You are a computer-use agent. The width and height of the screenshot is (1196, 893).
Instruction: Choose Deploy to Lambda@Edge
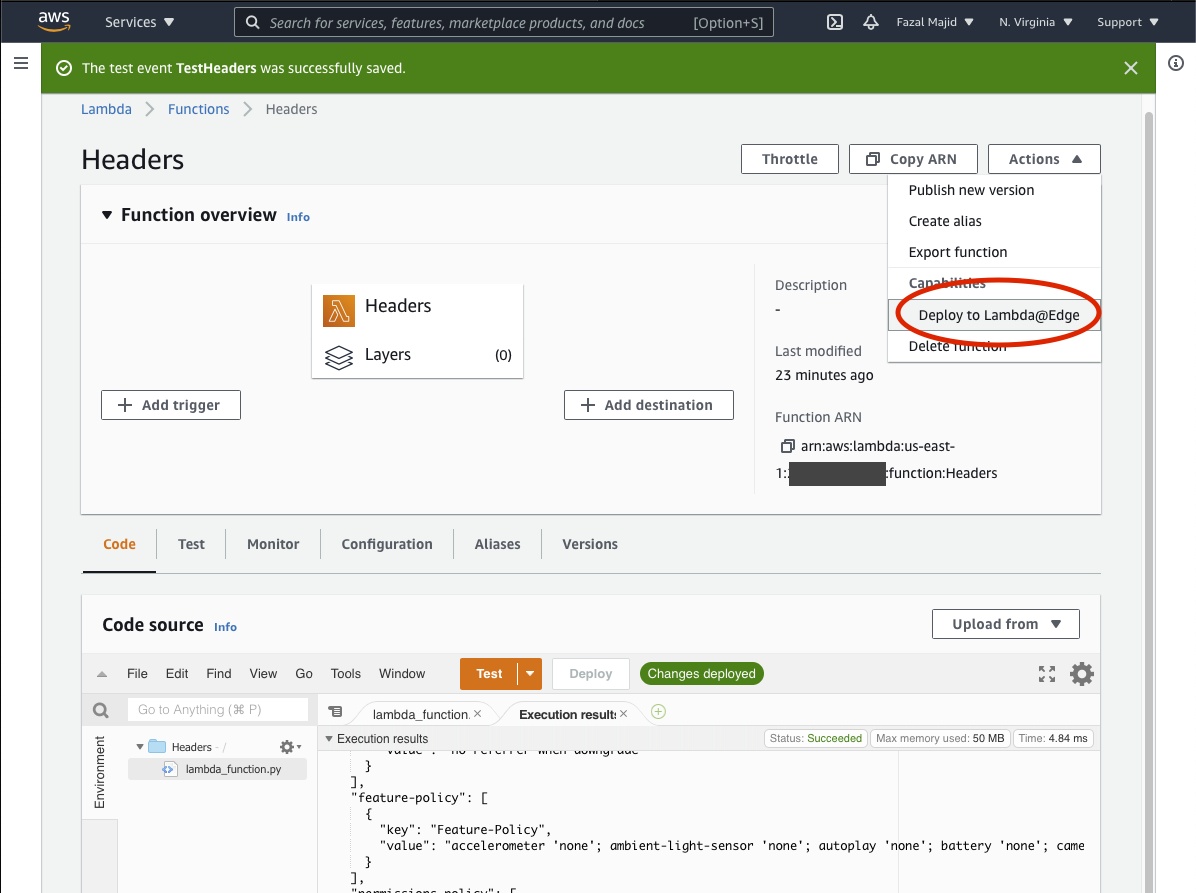(998, 315)
